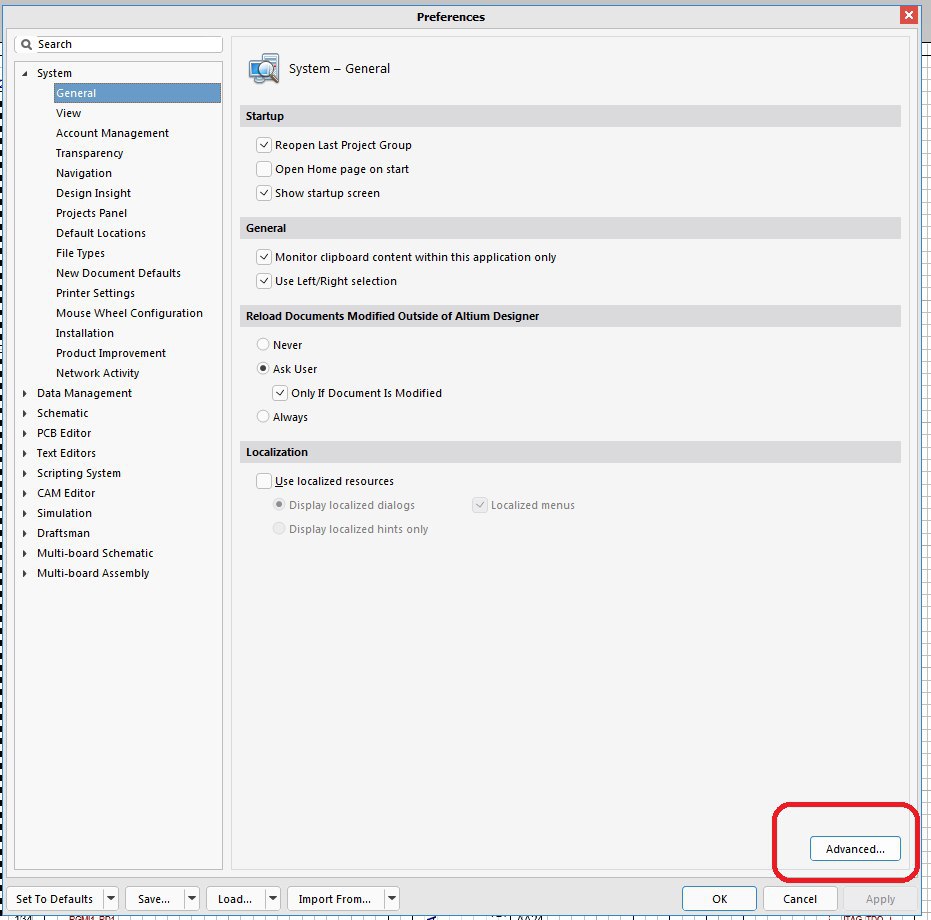This screenshot has width=931, height=920.
Task: Open Mouse Wheel Configuration page
Action: 129,313
